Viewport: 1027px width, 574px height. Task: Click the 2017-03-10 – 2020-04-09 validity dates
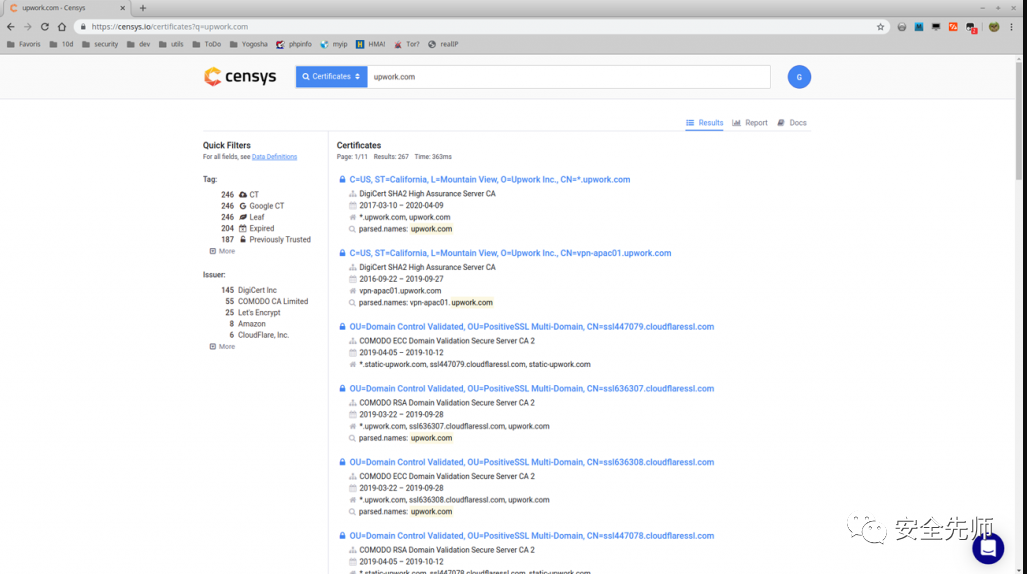tap(401, 205)
